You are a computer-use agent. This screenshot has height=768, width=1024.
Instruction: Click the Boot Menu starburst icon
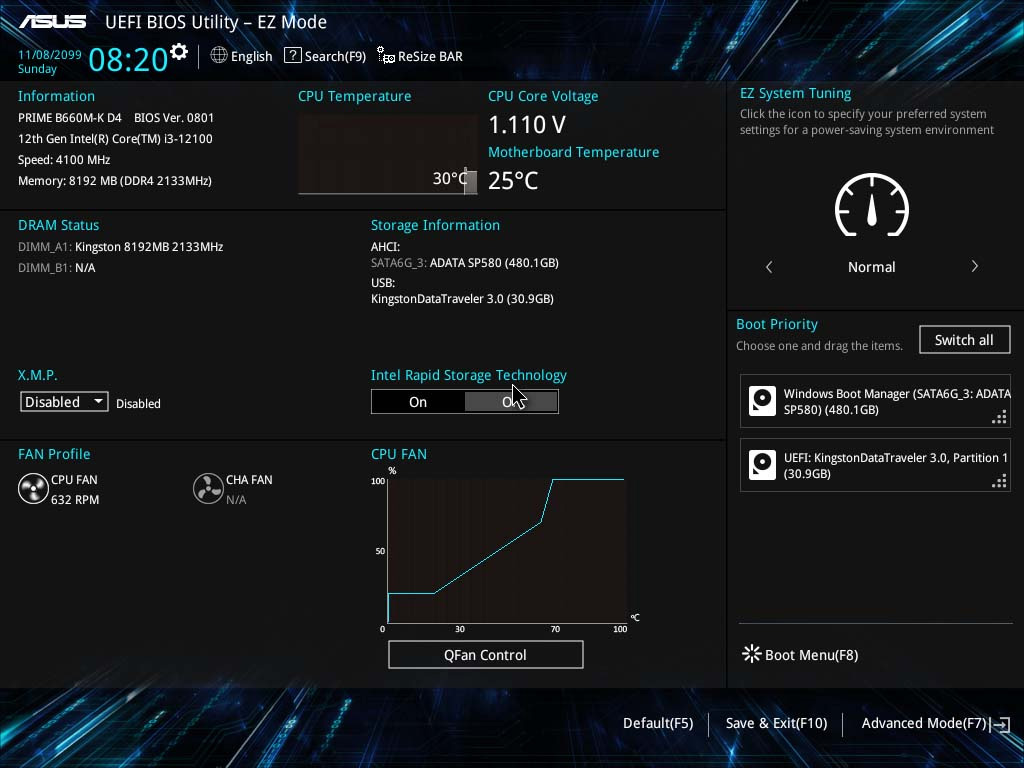752,654
